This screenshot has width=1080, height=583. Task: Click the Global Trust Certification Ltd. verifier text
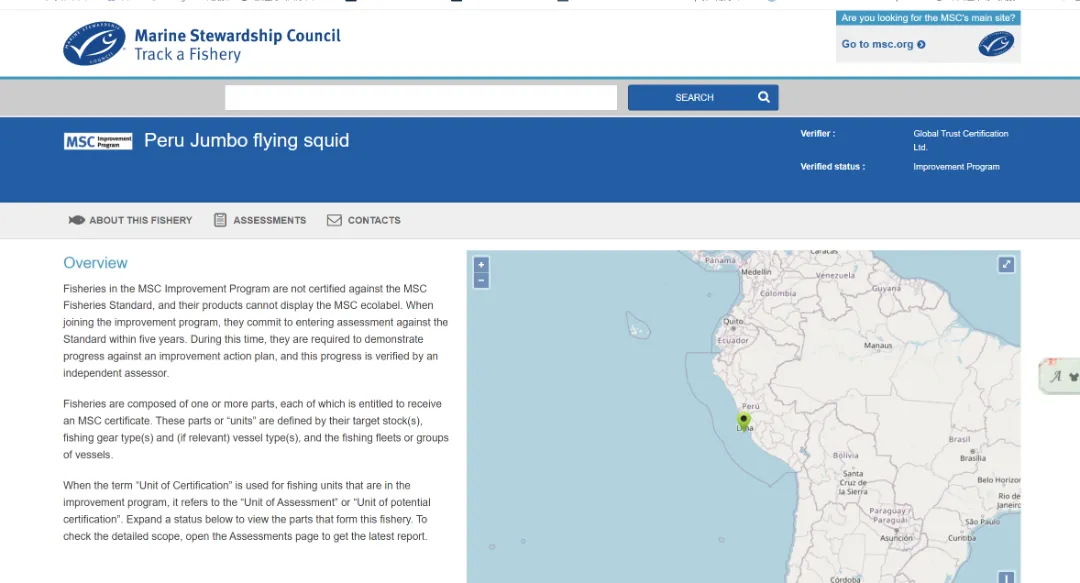960,140
